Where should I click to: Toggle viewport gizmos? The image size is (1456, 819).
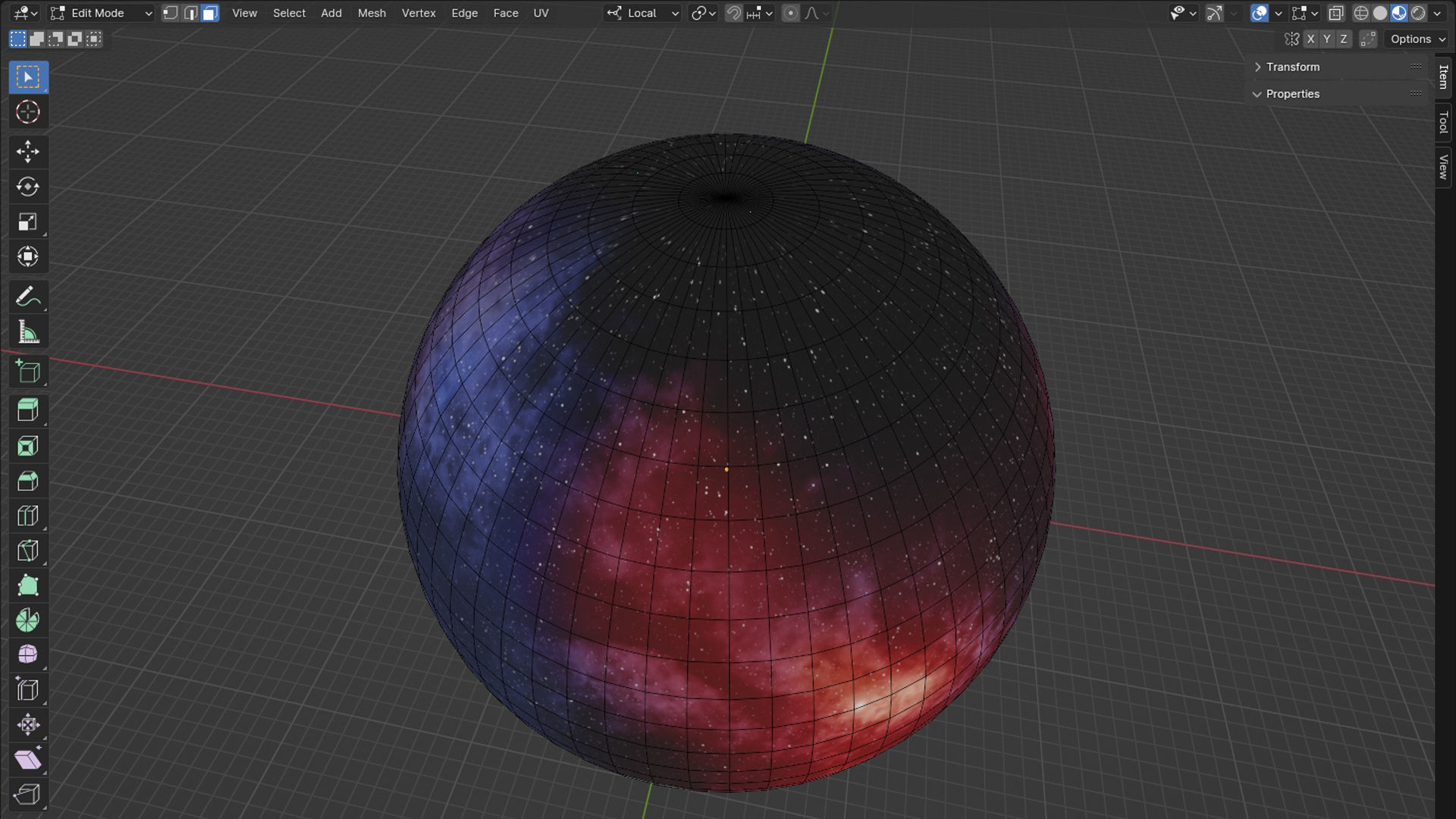tap(1214, 13)
